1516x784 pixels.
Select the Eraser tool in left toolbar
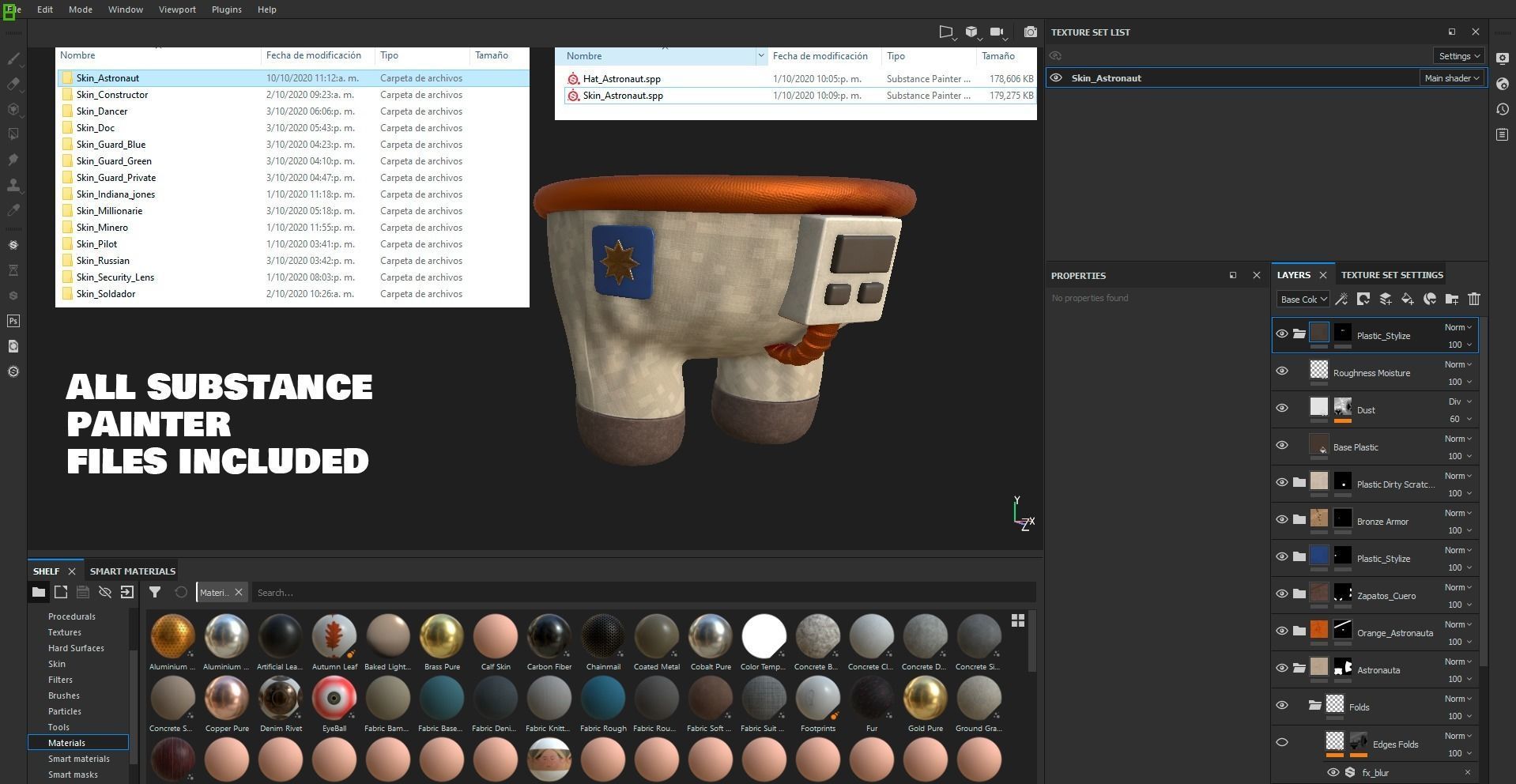pyautogui.click(x=13, y=84)
